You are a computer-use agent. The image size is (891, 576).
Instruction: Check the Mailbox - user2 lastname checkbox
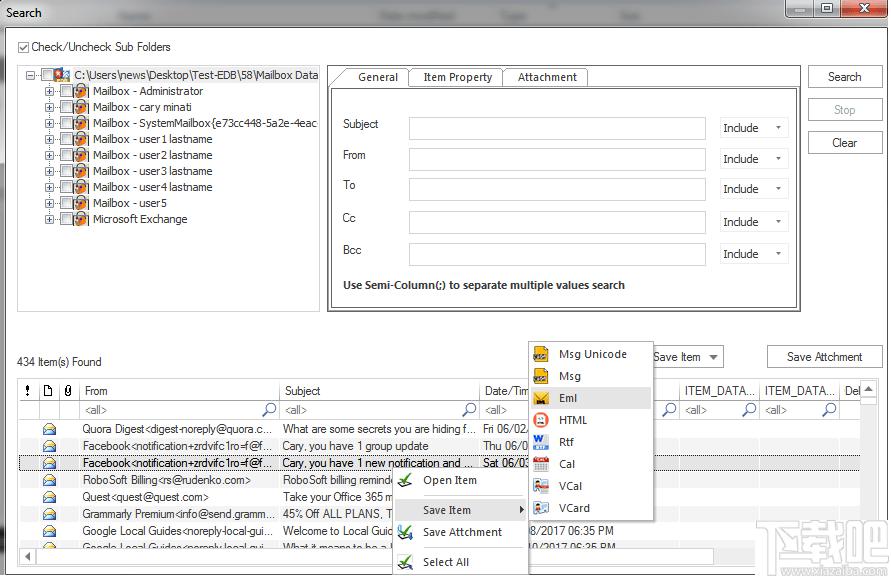coord(66,155)
